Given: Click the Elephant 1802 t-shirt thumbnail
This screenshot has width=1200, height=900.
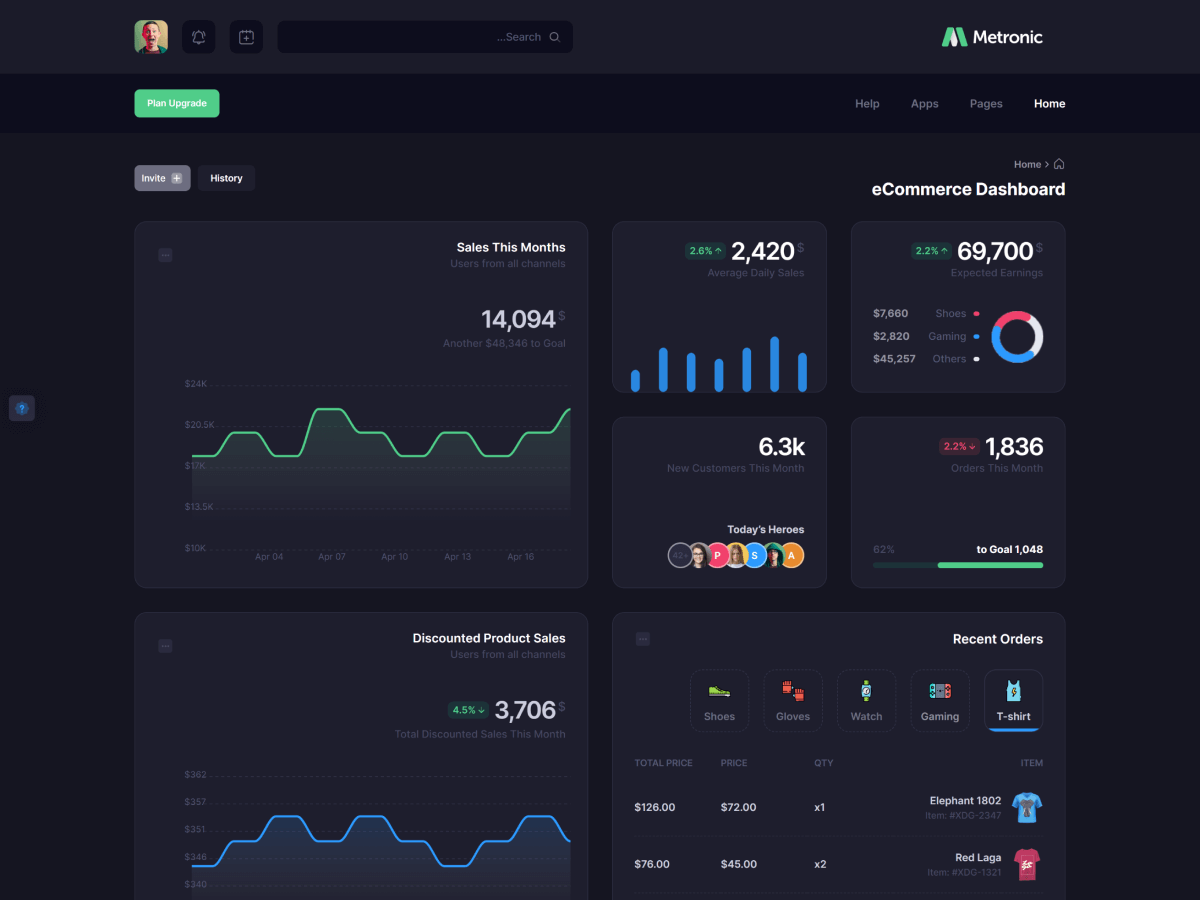Looking at the screenshot, I should click(1026, 807).
